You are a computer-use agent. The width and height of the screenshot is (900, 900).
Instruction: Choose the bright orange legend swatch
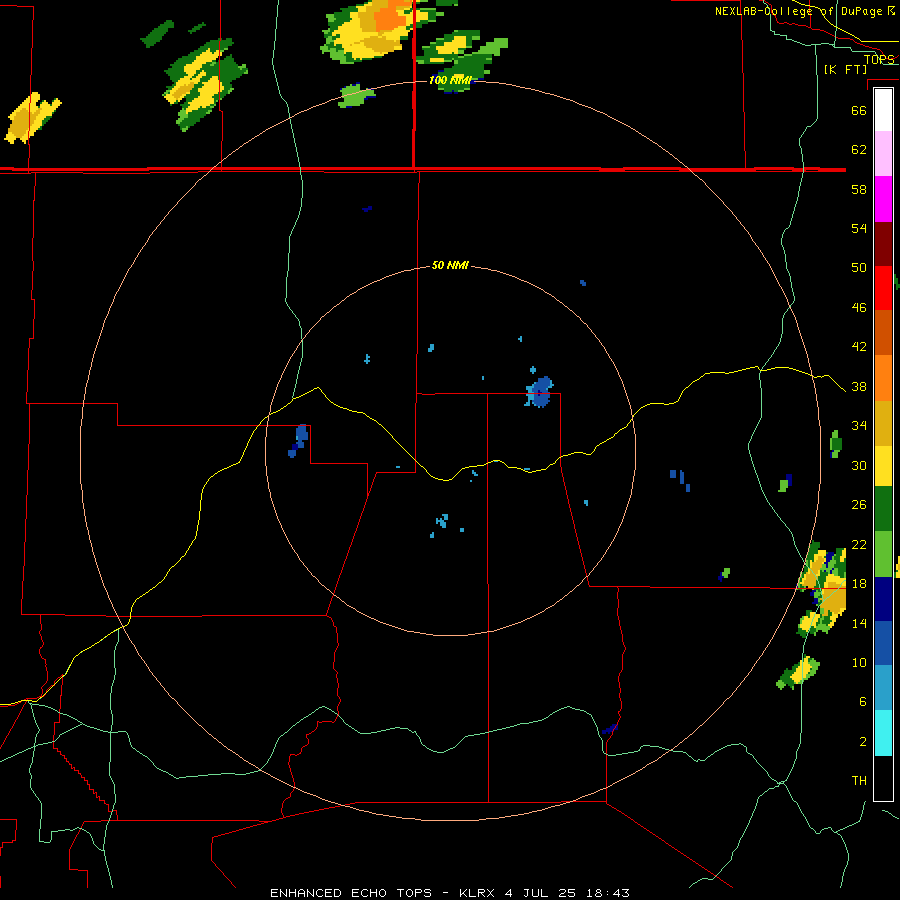(x=883, y=378)
